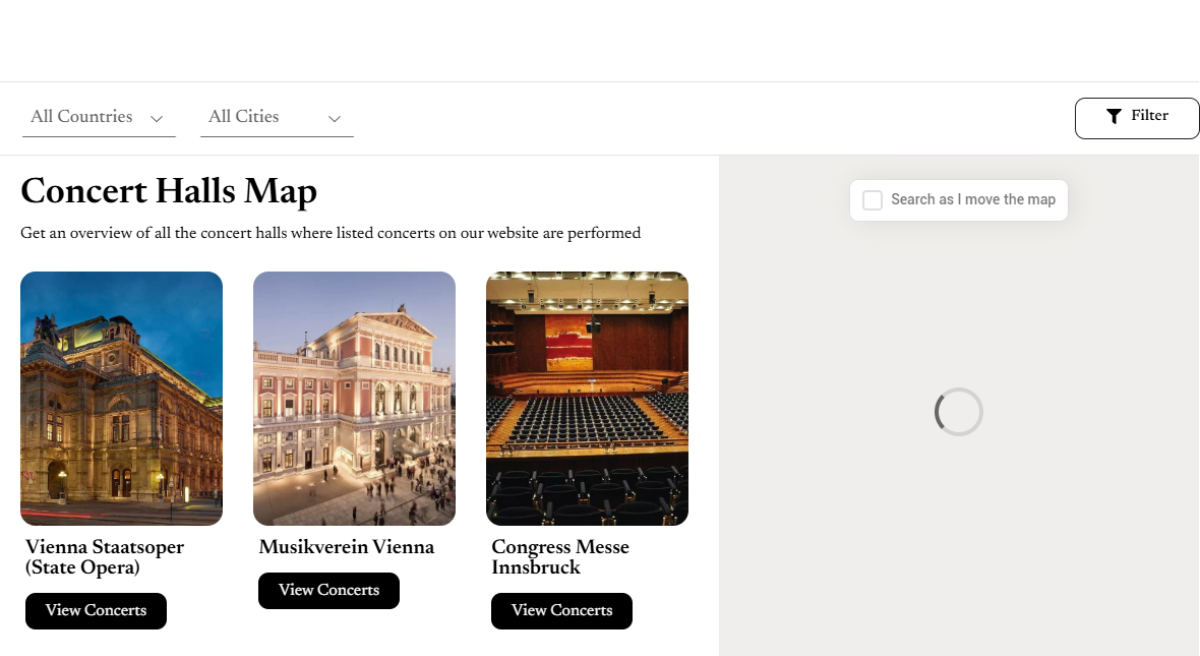
Task: Click the Concert Halls Map heading
Action: click(x=168, y=191)
